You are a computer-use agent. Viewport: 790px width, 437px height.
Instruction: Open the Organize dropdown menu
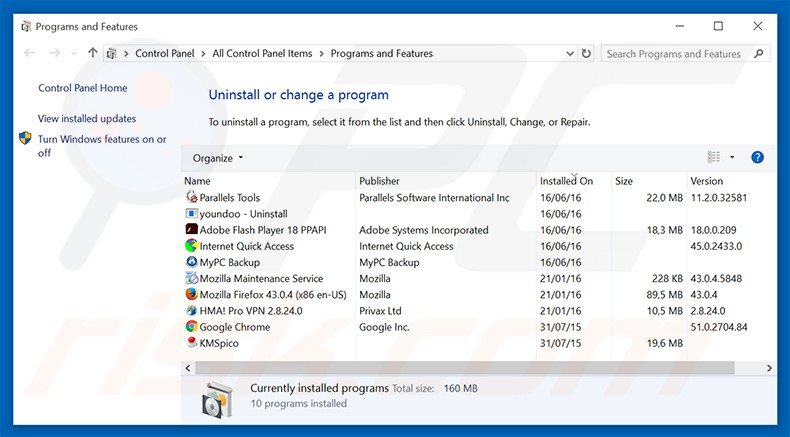(218, 158)
